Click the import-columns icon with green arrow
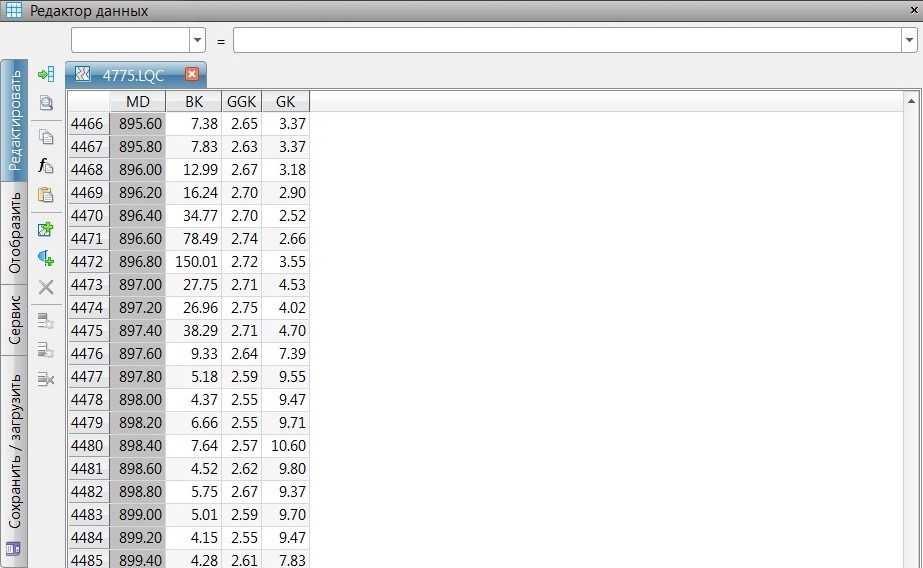Image resolution: width=923 pixels, height=568 pixels. tap(46, 74)
